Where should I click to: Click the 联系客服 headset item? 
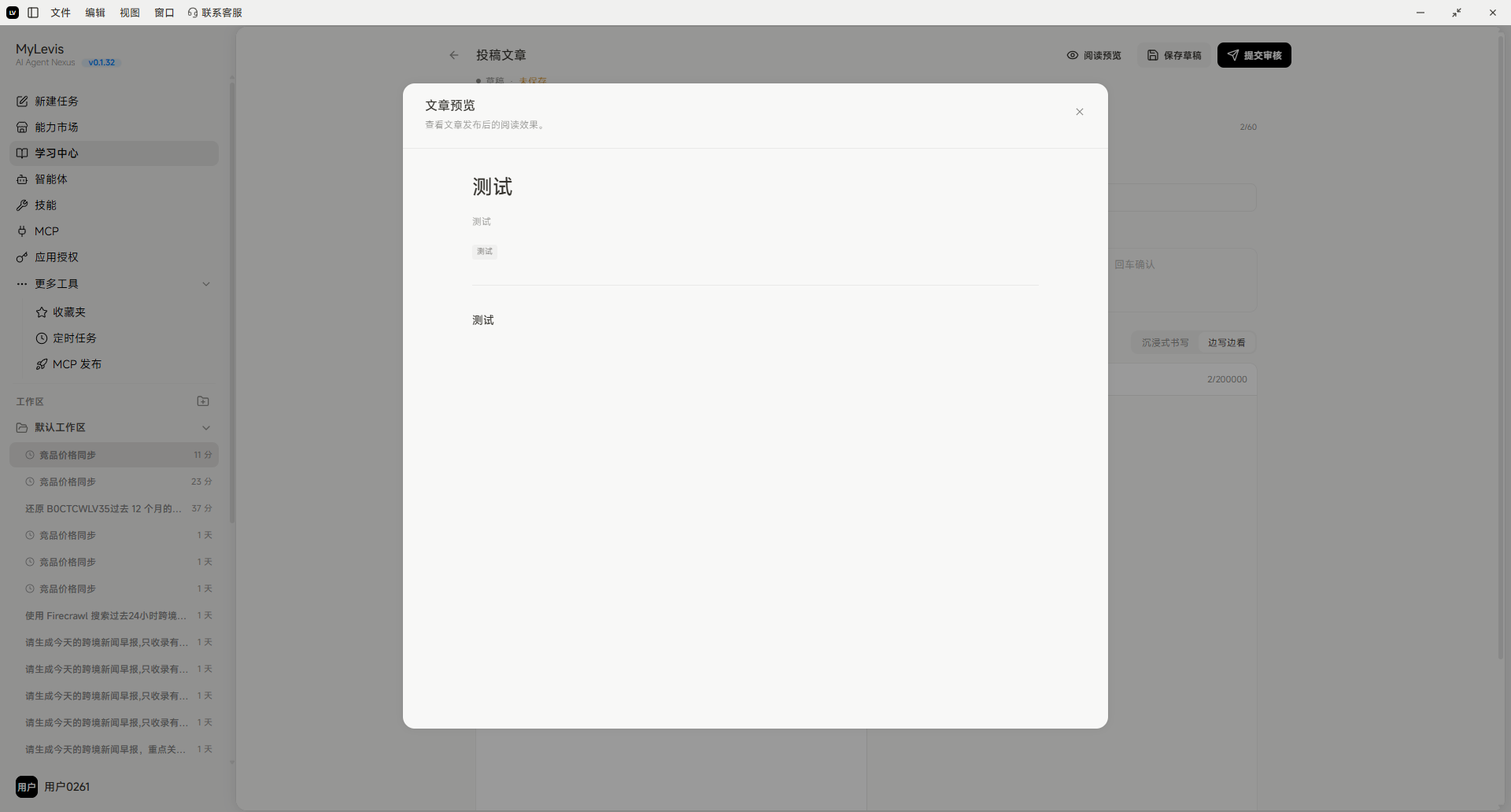tap(215, 13)
